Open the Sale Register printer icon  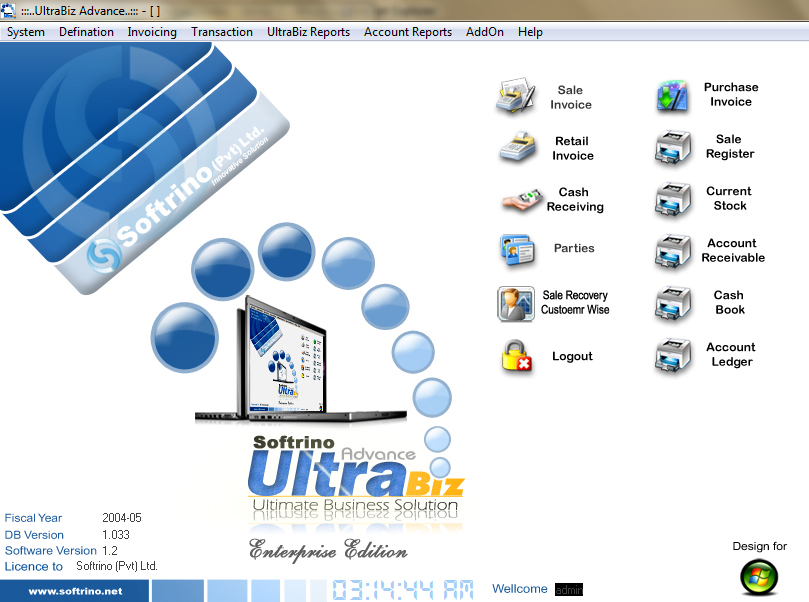pyautogui.click(x=672, y=148)
